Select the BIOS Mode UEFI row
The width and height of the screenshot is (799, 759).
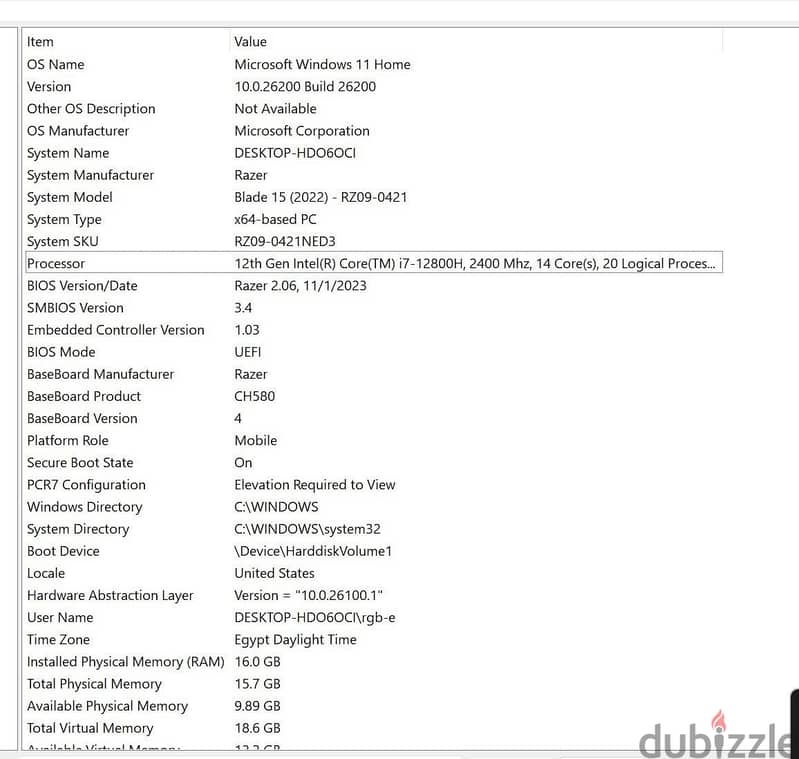(x=374, y=352)
